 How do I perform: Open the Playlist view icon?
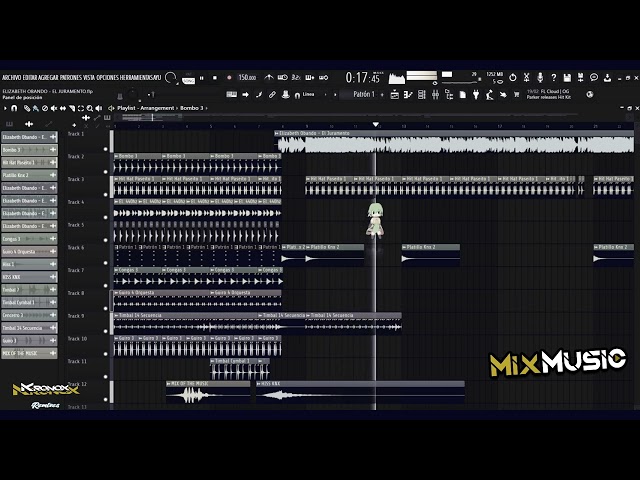point(395,95)
